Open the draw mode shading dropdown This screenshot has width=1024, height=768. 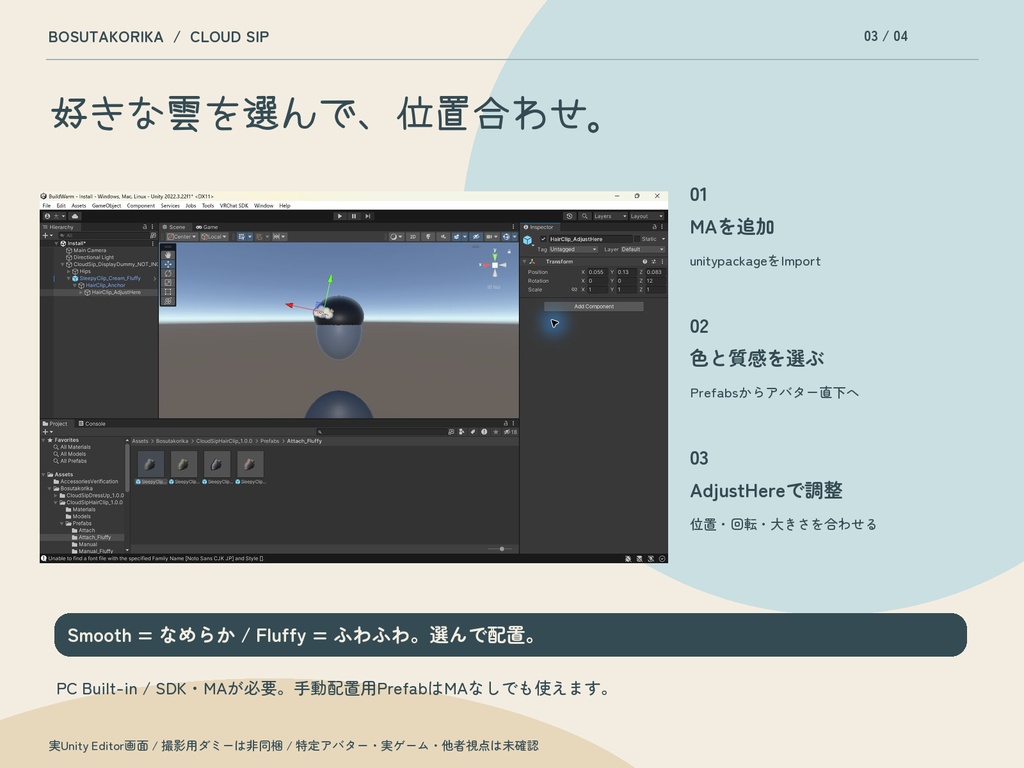pyautogui.click(x=395, y=236)
